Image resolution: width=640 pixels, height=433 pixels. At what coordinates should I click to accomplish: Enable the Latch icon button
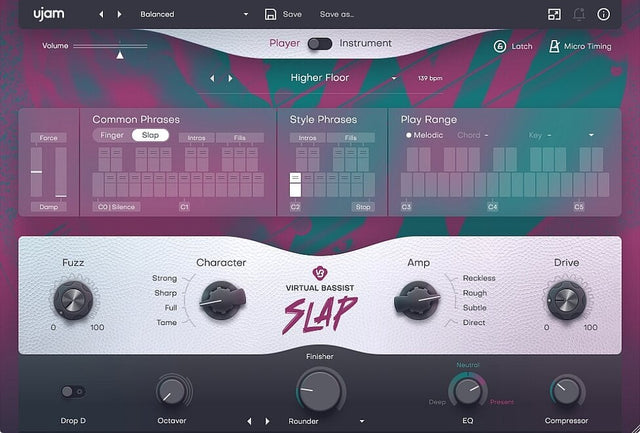pos(501,46)
